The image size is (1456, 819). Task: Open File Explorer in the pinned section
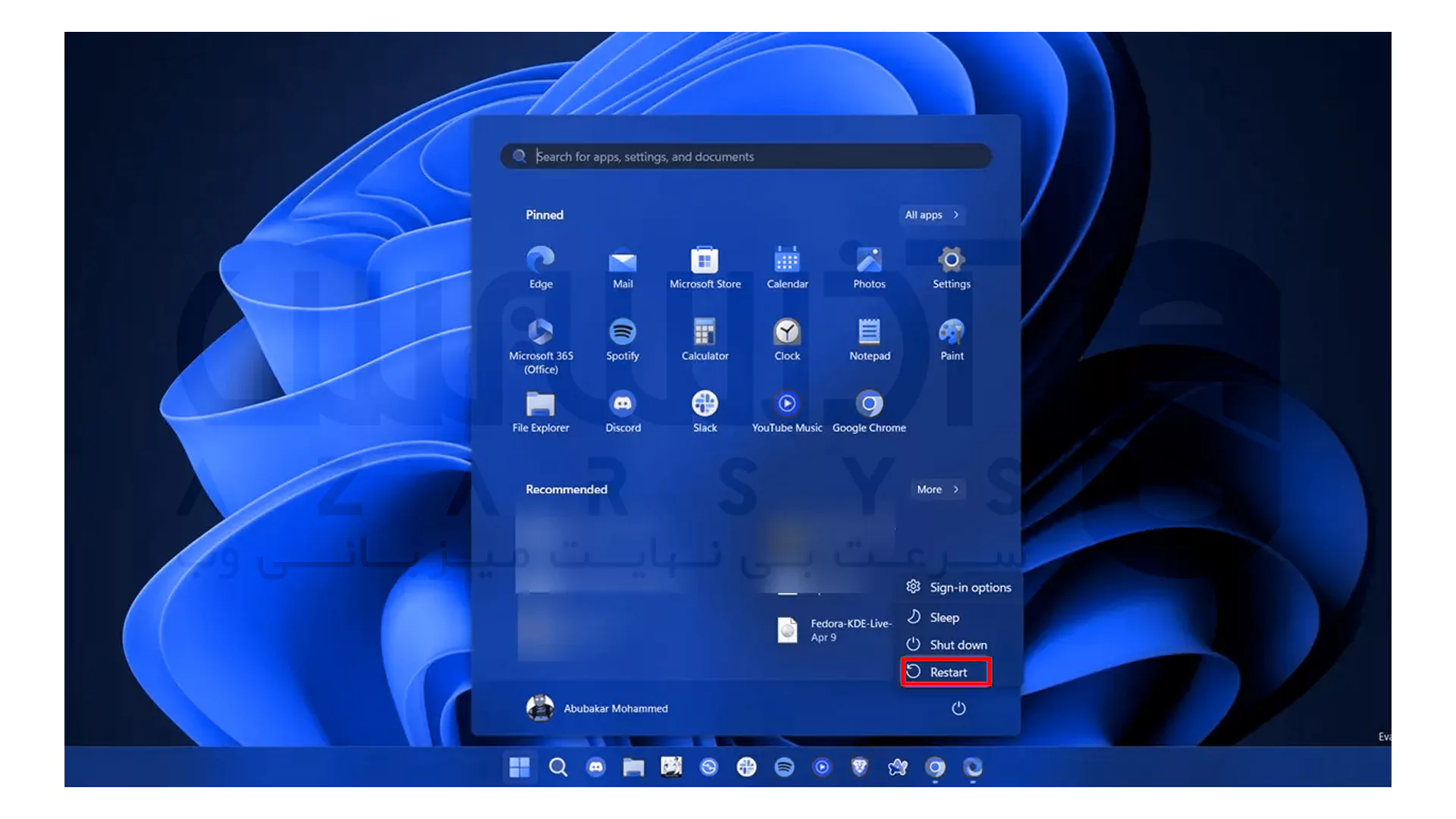tap(541, 411)
